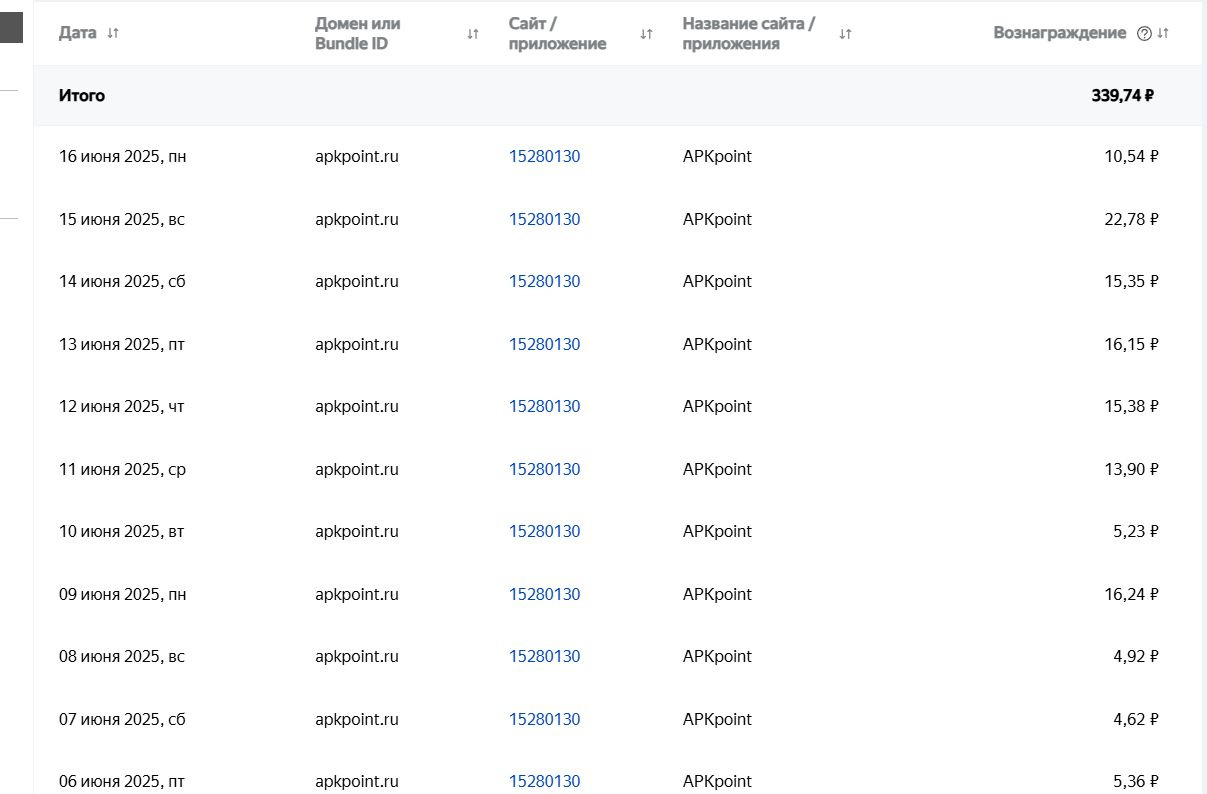Select date 09 июня 2025, пн
This screenshot has height=794, width=1207.
122,594
